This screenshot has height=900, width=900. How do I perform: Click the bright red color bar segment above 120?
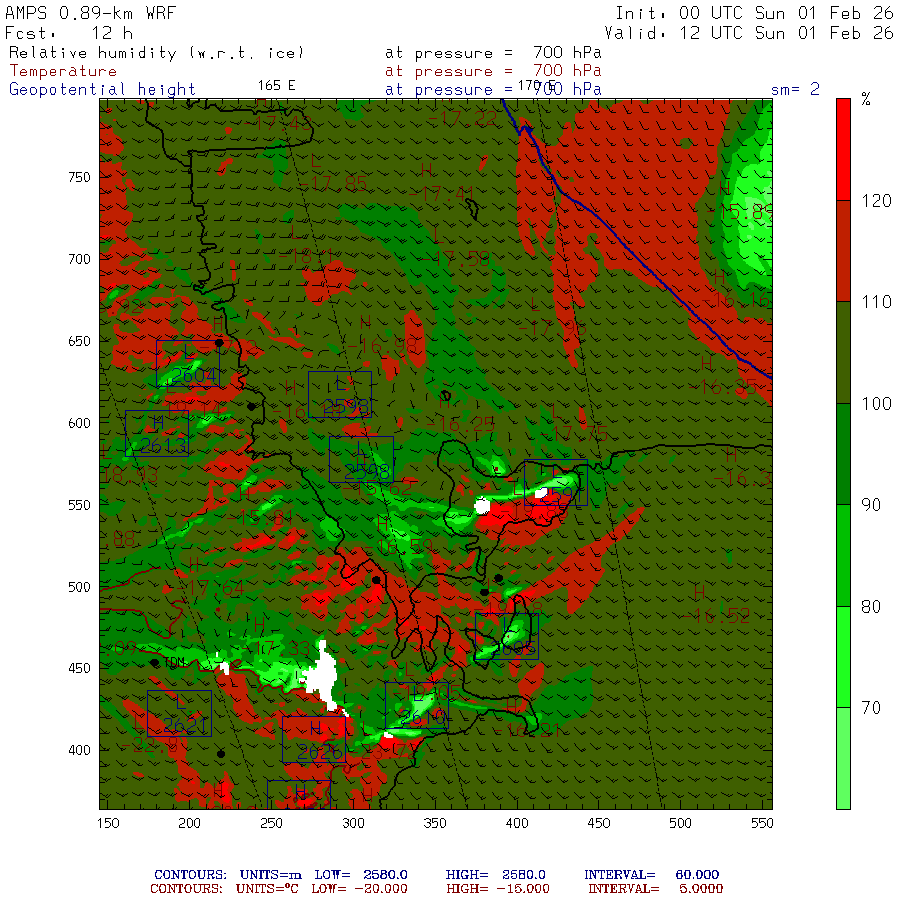843,149
